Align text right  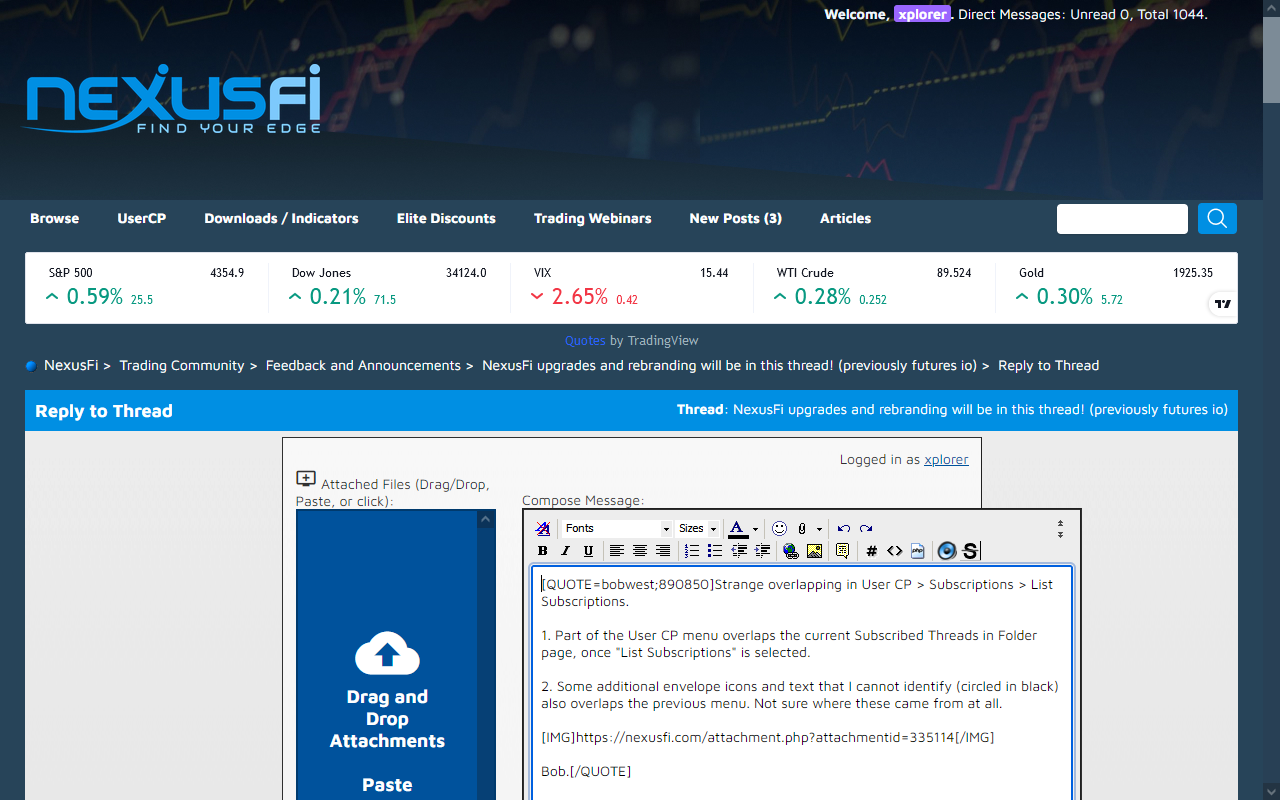663,551
